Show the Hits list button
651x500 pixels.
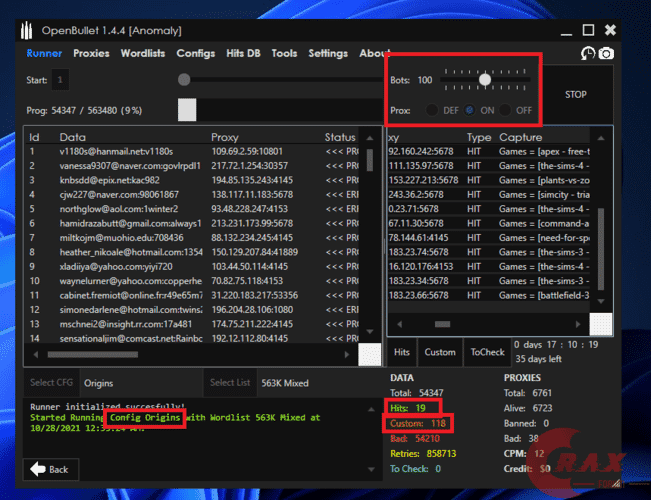401,352
